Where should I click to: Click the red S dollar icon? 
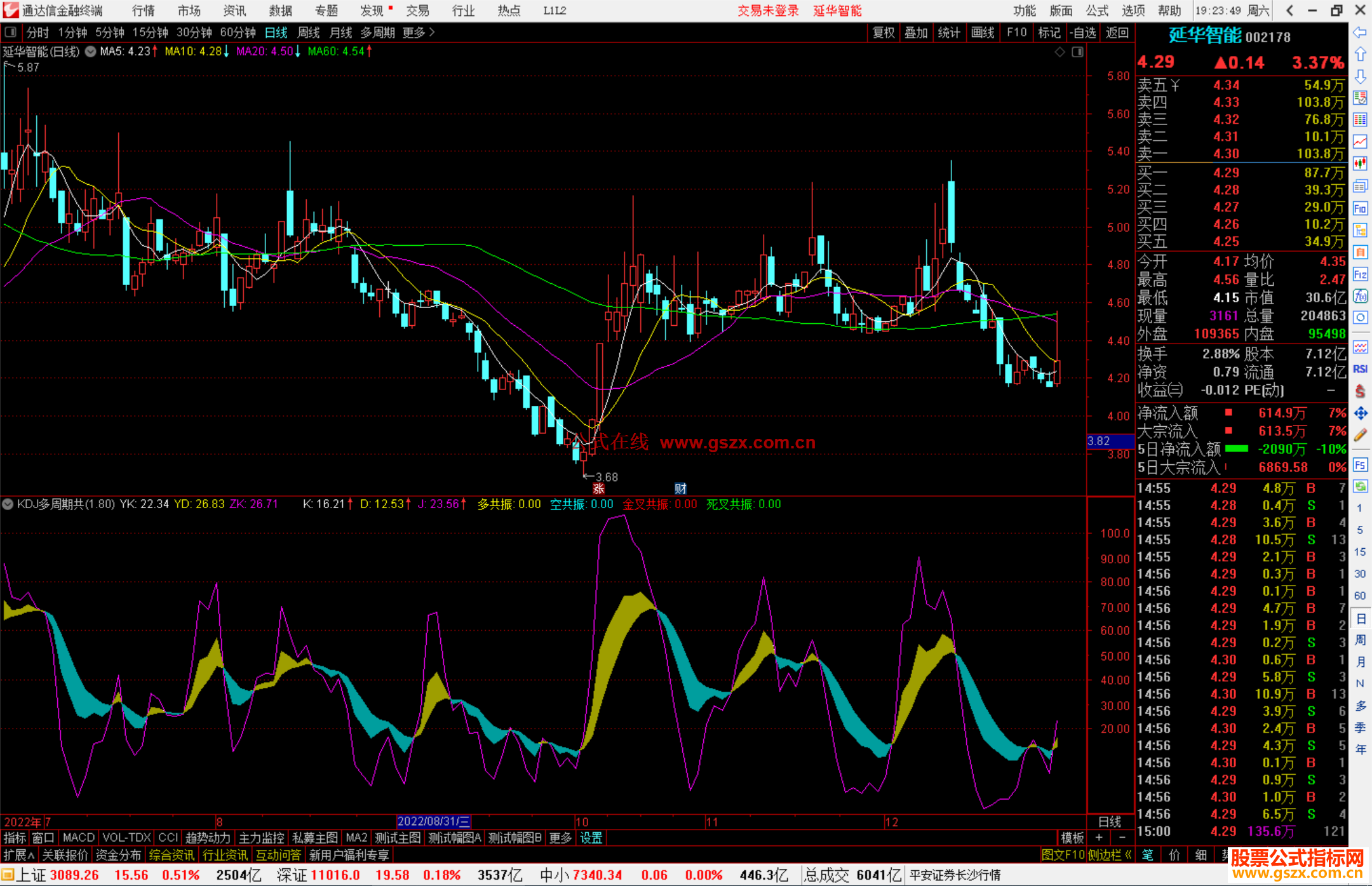point(1360,391)
